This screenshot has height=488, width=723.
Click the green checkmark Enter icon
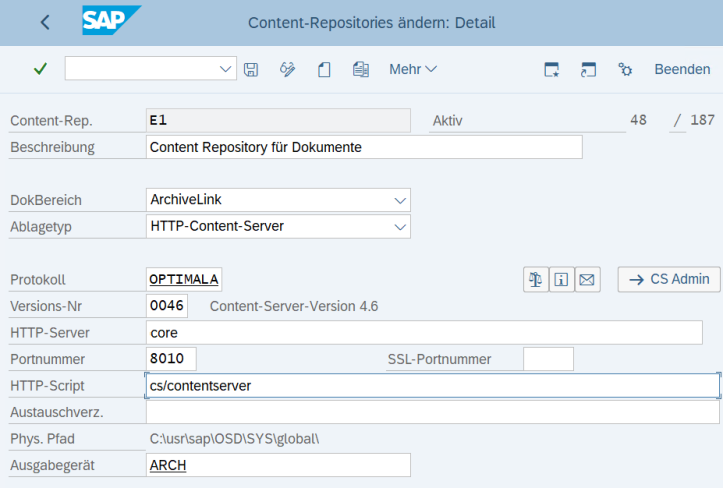click(x=40, y=69)
